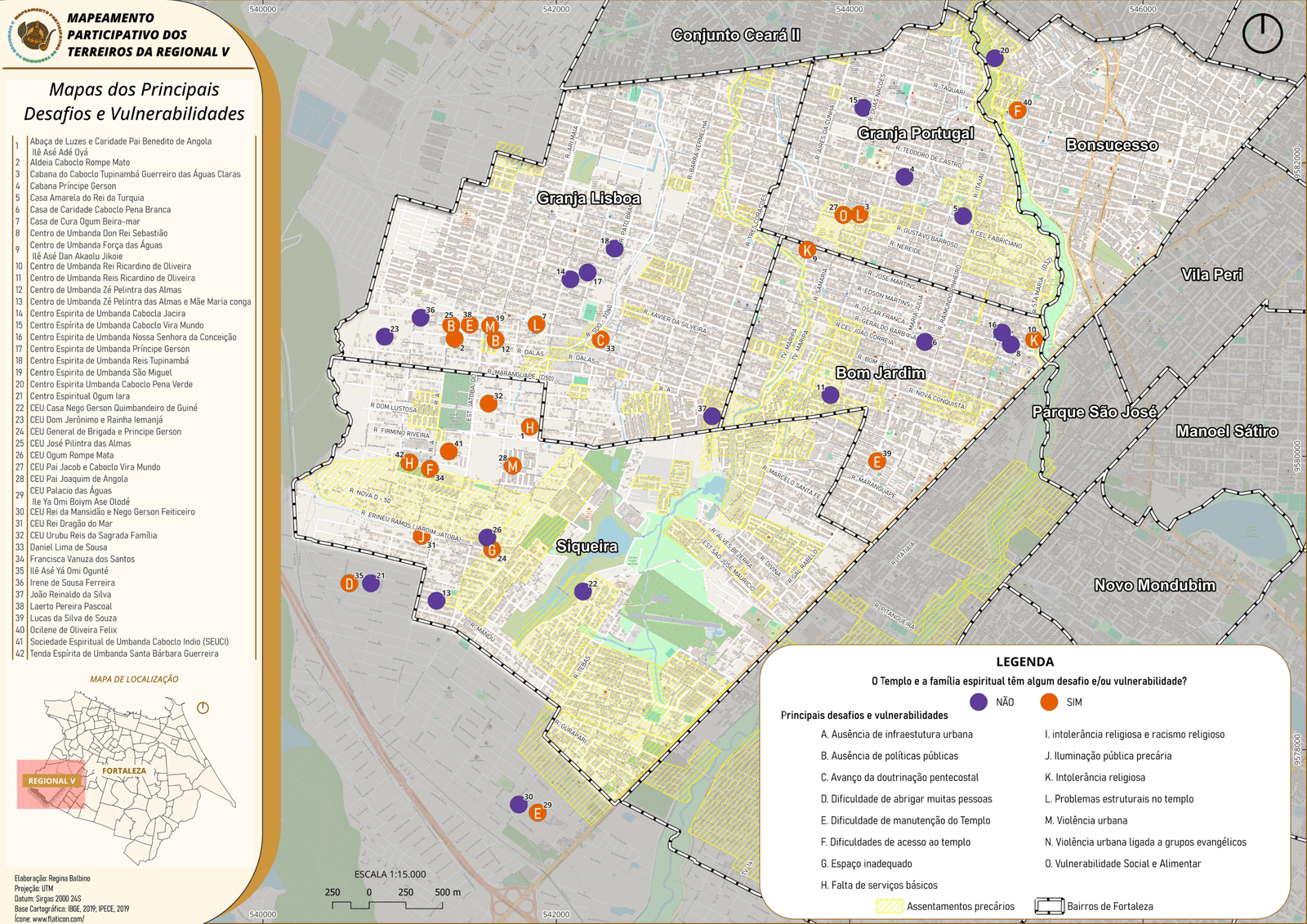The image size is (1307, 924).
Task: Select list entry Casa Amarela do Rei da Turquia
Action: click(87, 198)
